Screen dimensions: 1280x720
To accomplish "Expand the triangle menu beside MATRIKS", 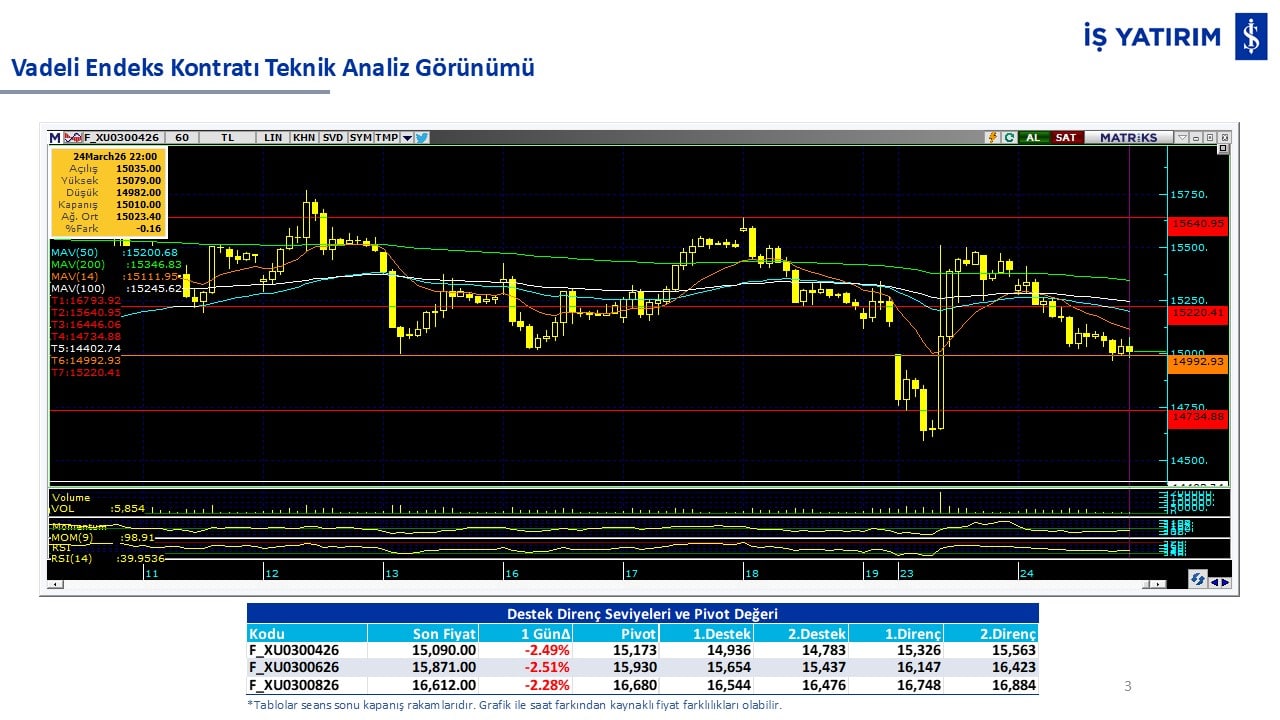I will click(1182, 138).
